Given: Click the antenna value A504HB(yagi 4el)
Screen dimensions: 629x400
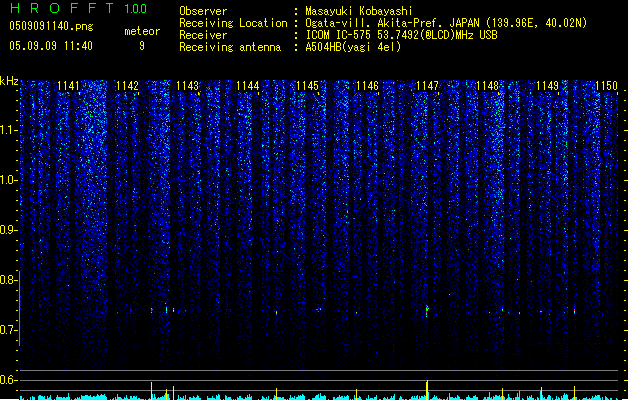Looking at the screenshot, I should pos(353,47).
